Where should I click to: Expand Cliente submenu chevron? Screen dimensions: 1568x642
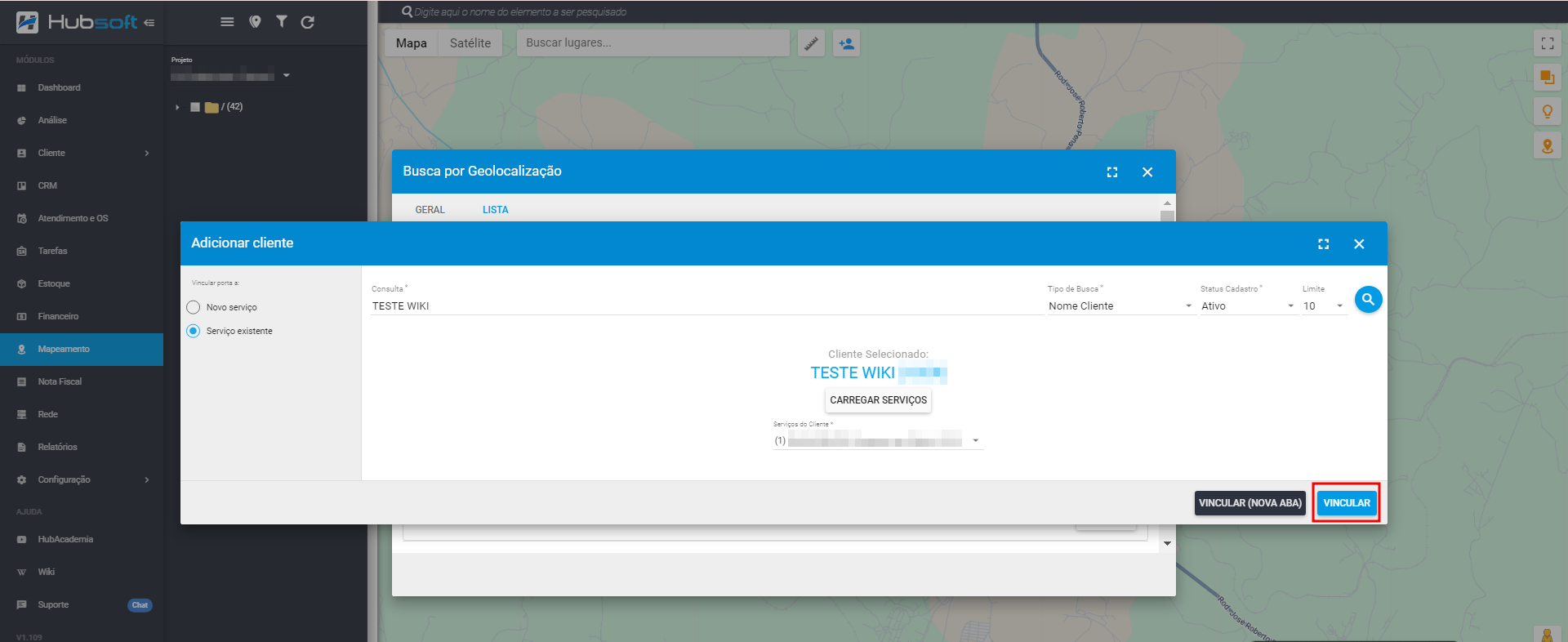pyautogui.click(x=147, y=153)
